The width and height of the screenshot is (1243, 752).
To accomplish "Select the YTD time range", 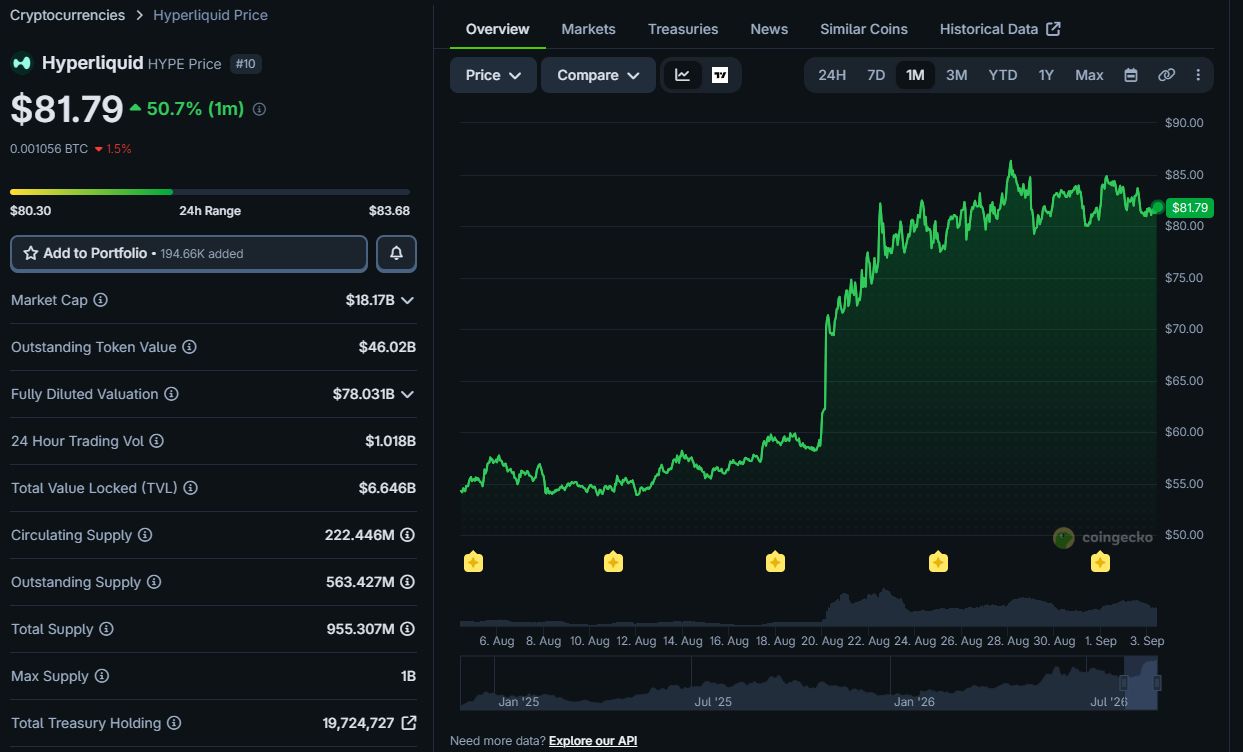I will pos(1003,75).
